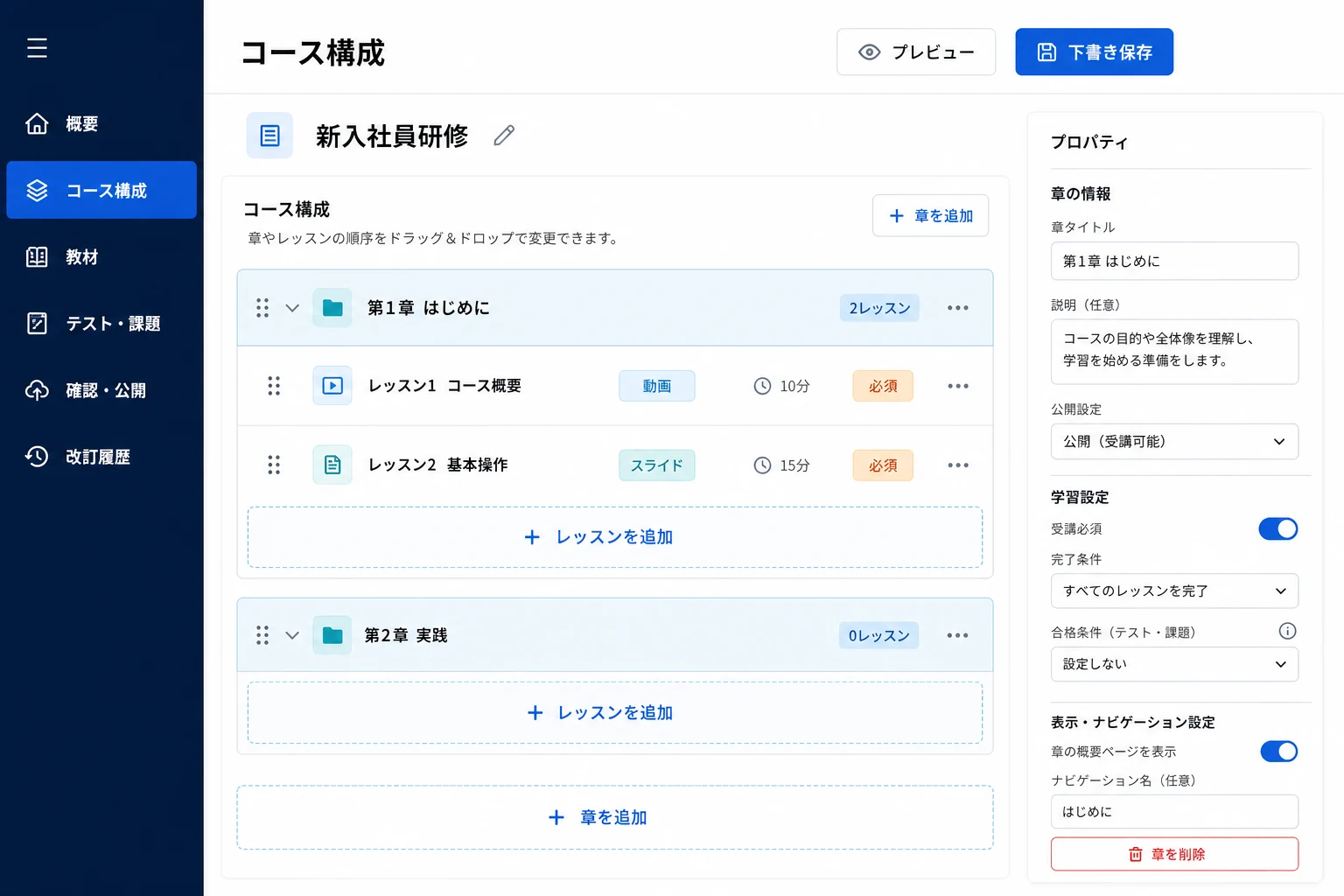Toggle 章の概要ページを表示 switch
The height and width of the screenshot is (896, 1344).
(1278, 751)
